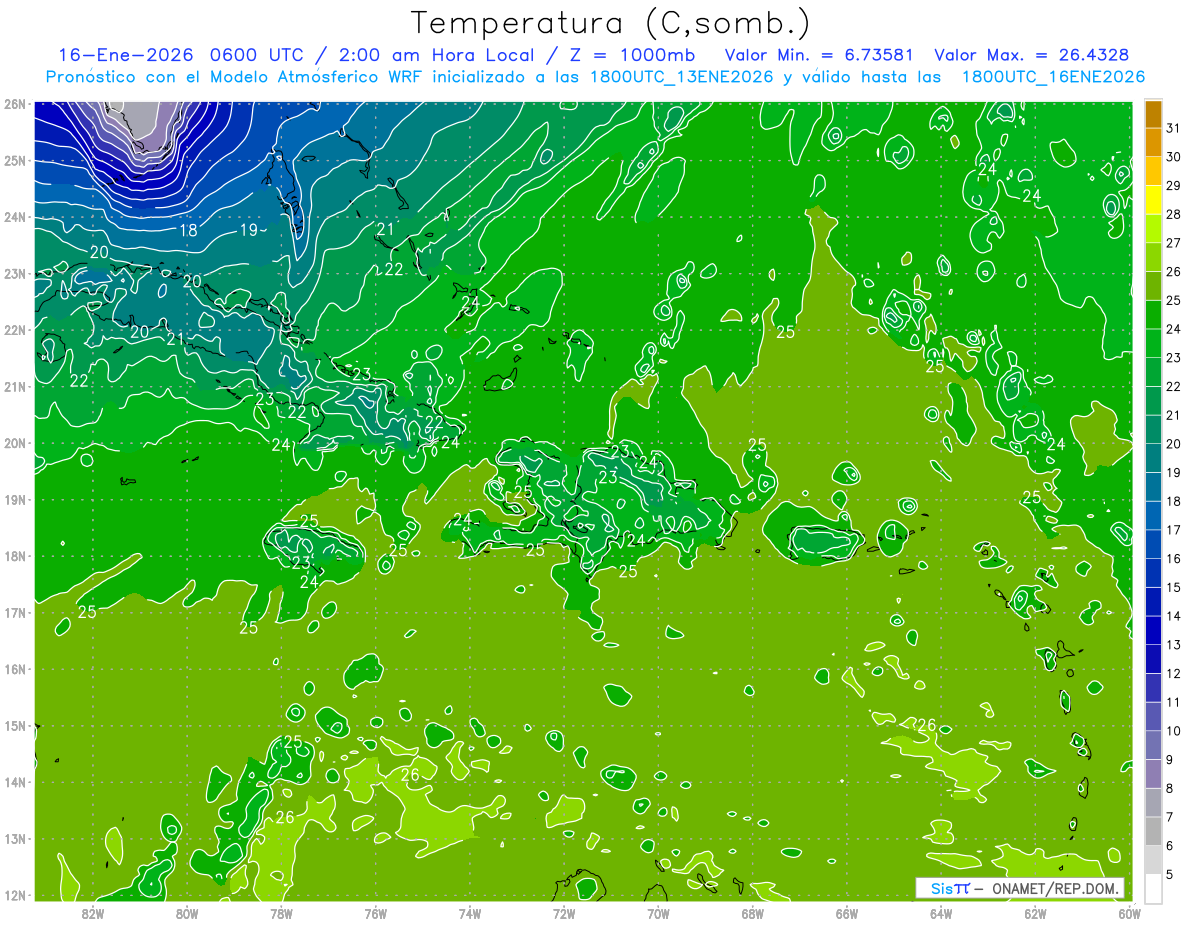1200x927 pixels.
Task: Click the ONAMET/REP.DOM. credit label
Action: coord(1055,889)
